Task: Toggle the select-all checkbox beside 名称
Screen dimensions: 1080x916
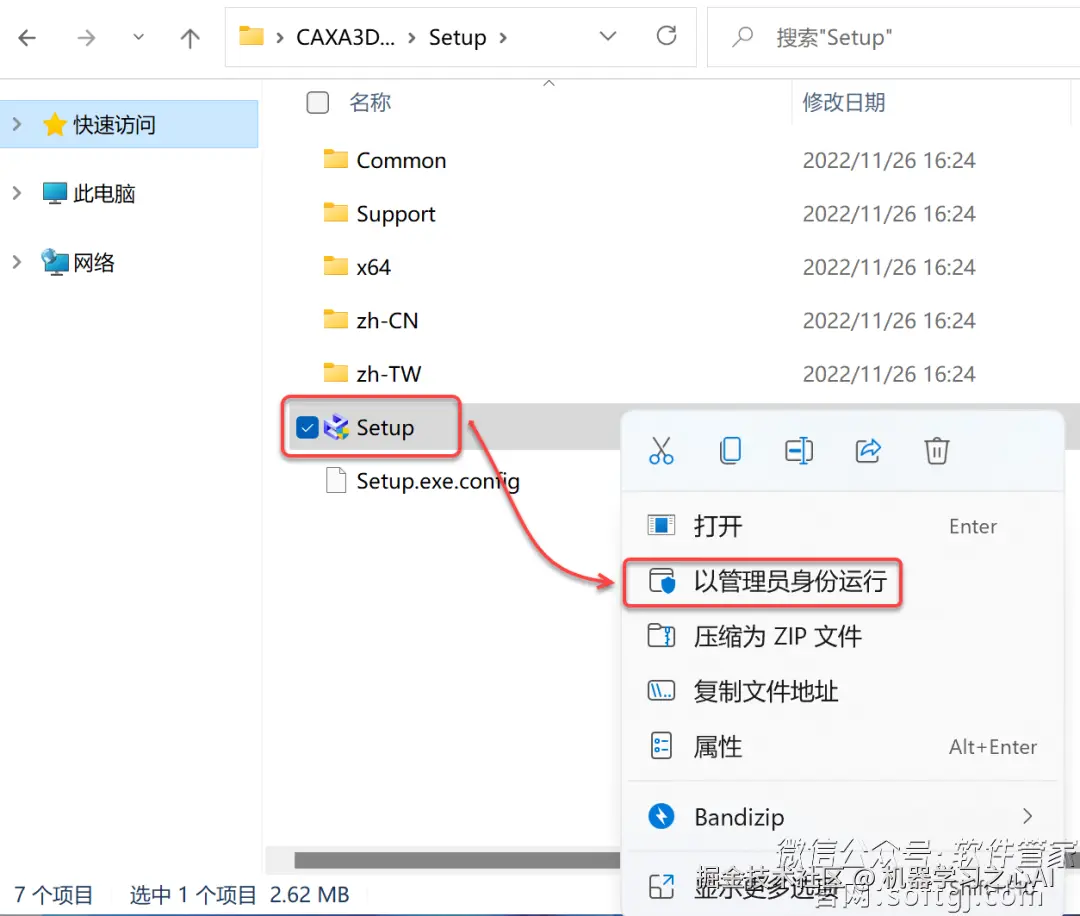Action: pos(318,103)
